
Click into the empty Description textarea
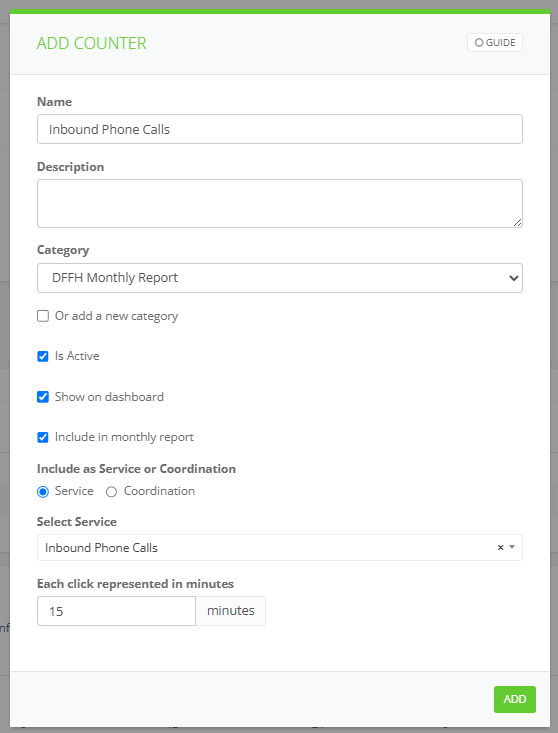[x=279, y=203]
